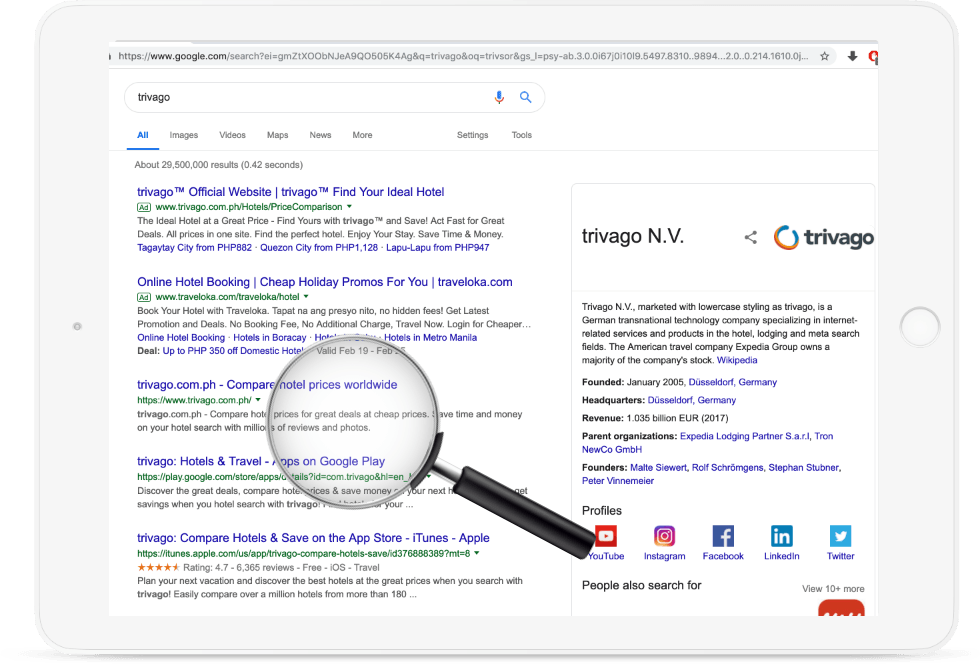
Task: Bookmark page with the star icon
Action: tap(825, 57)
